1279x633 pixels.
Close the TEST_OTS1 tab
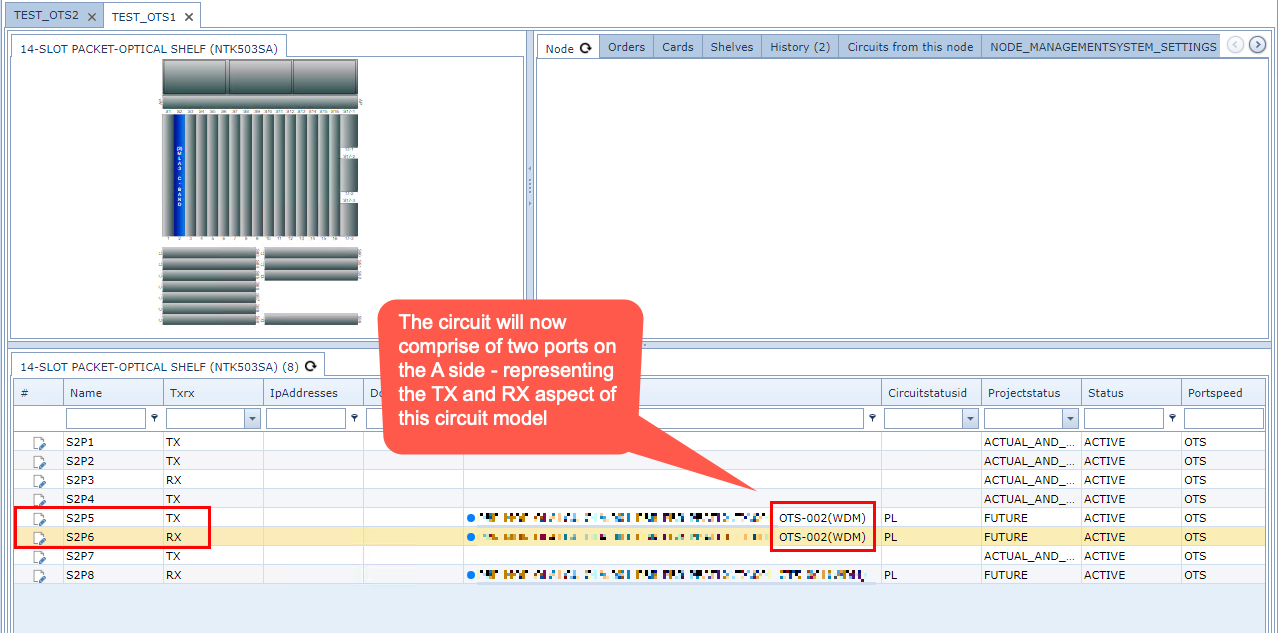[189, 17]
